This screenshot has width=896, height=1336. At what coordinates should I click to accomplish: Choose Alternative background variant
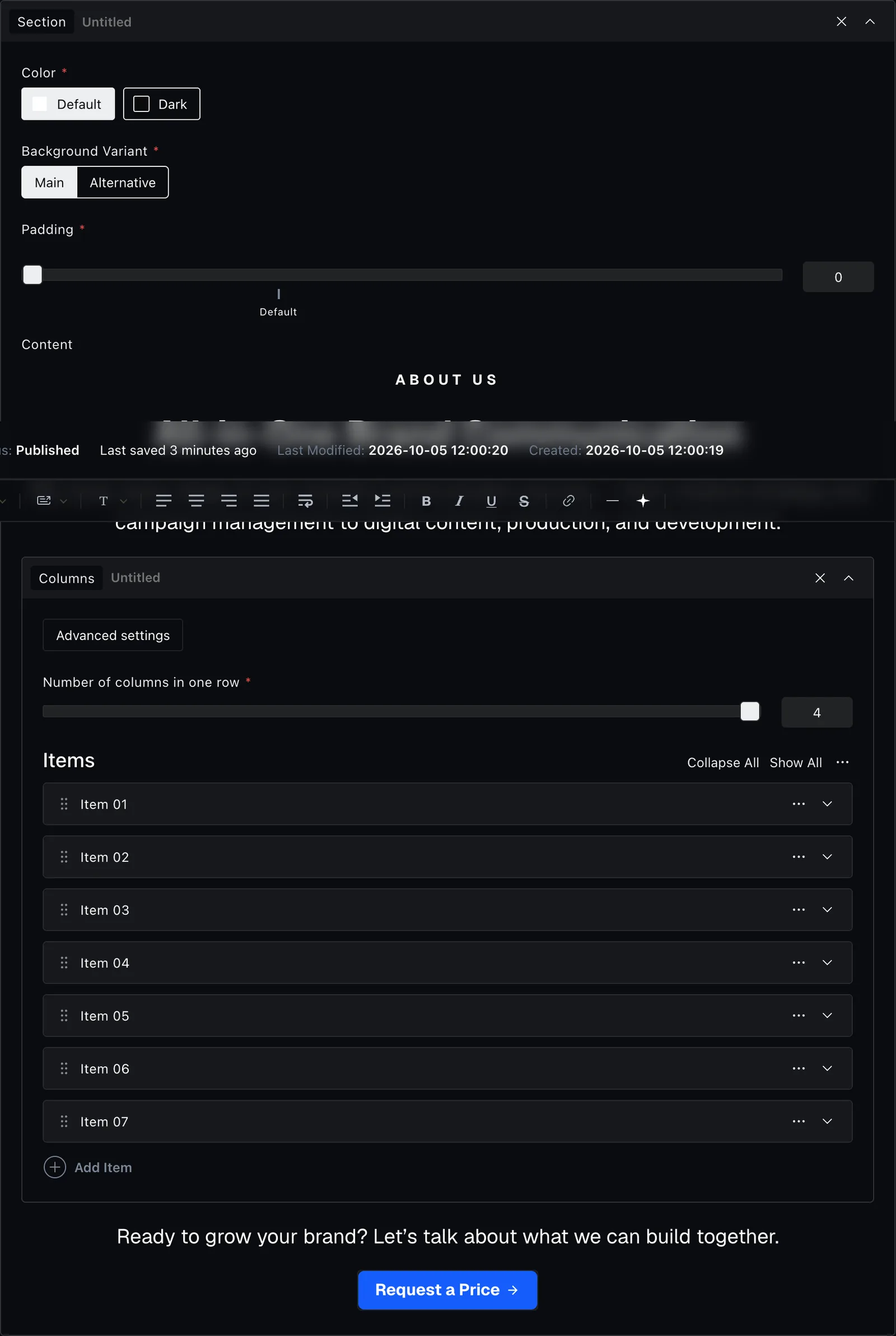(x=122, y=182)
